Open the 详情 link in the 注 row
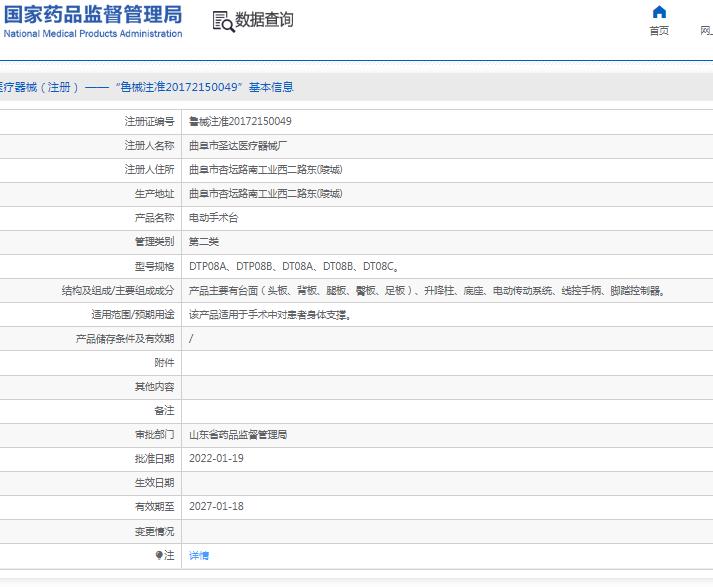The height and width of the screenshot is (587, 713). coord(199,555)
